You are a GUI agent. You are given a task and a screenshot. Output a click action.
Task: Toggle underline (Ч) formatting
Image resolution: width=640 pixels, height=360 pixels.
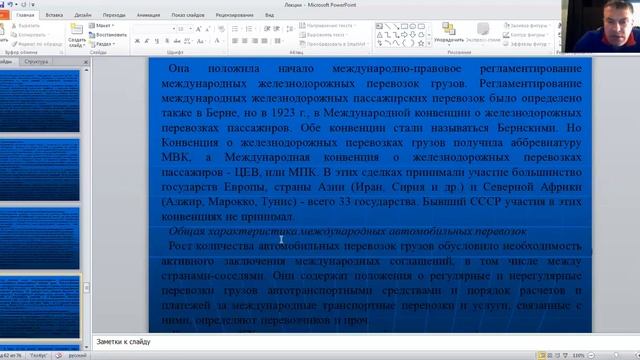tap(157, 41)
